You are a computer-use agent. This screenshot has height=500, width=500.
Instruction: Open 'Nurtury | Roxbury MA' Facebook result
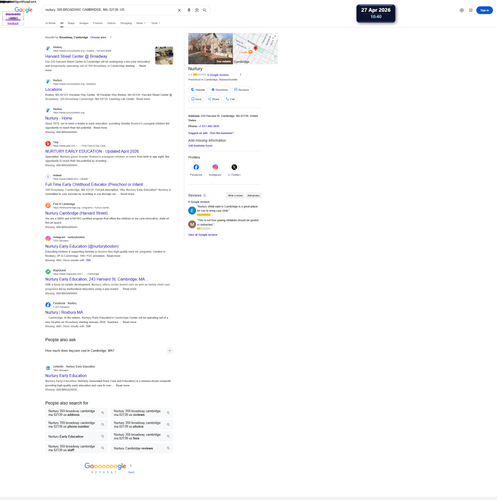click(64, 312)
